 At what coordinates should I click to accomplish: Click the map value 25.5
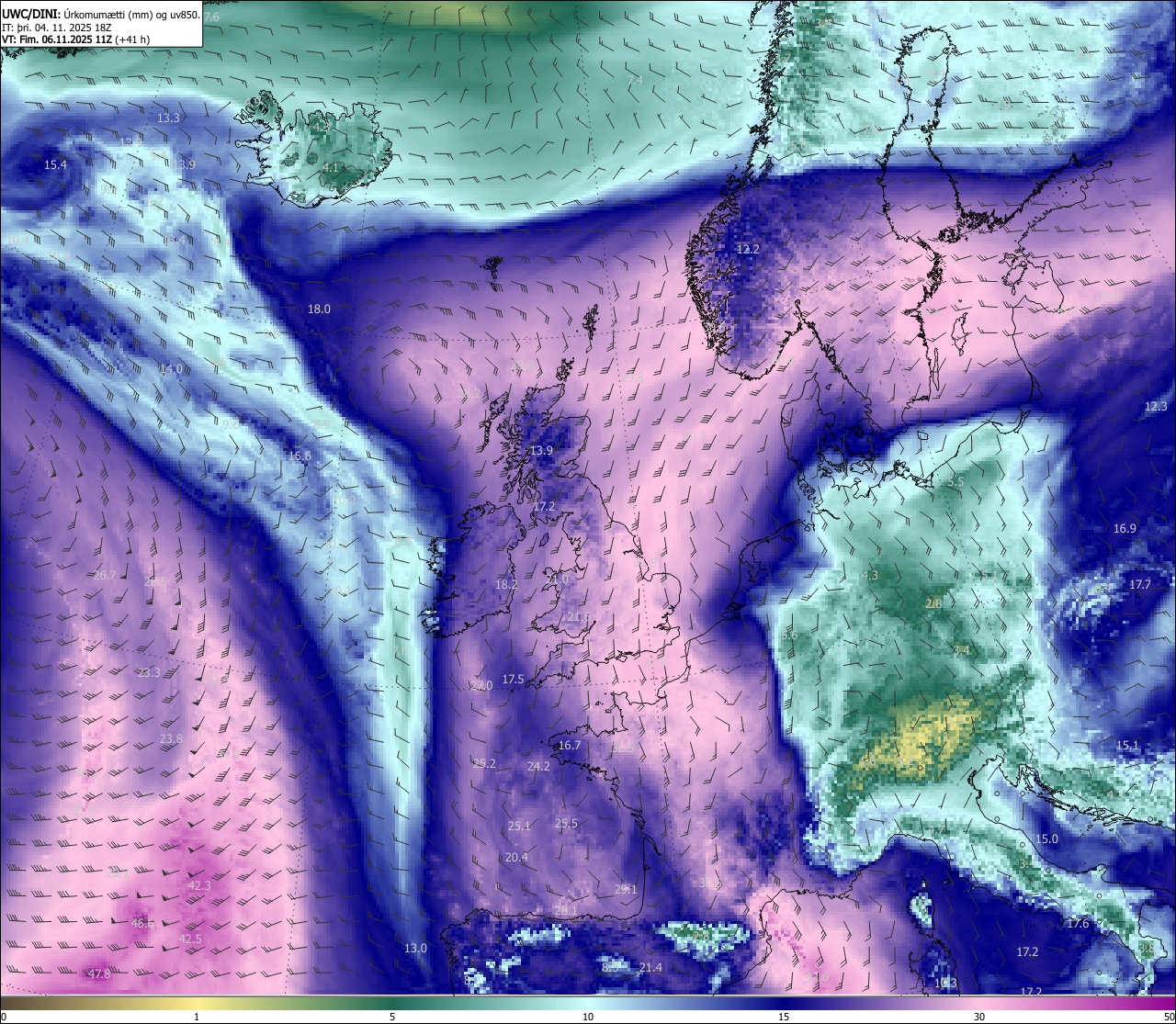(x=566, y=824)
